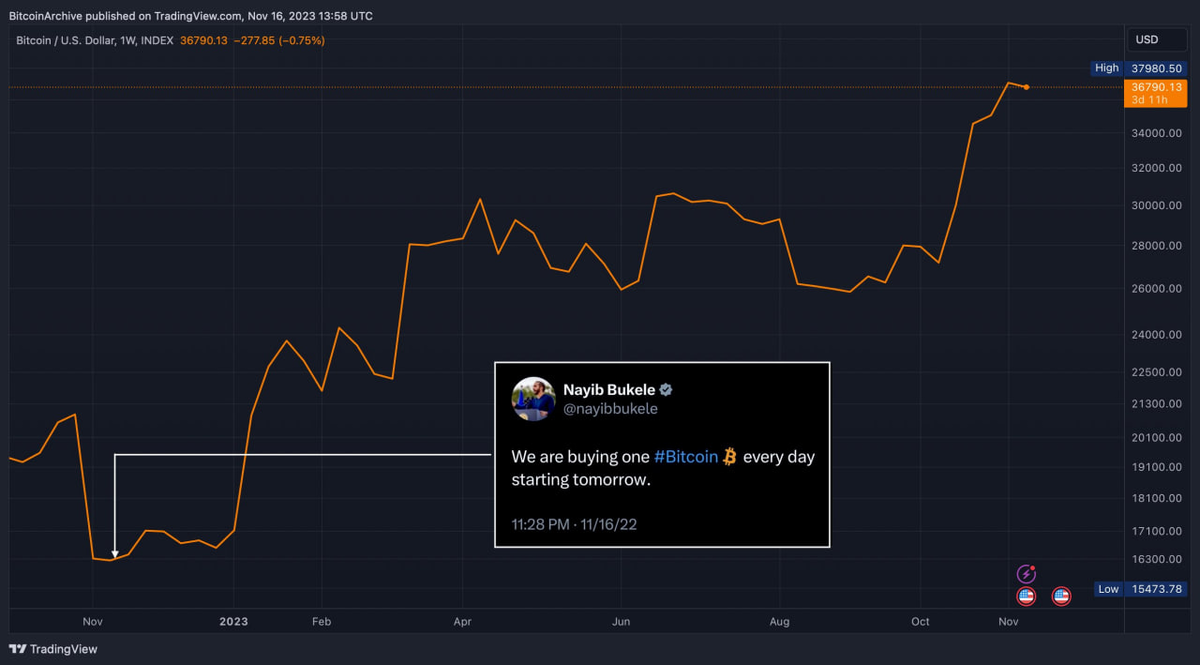
Task: Click the Jun label on the time axis
Action: pos(621,621)
